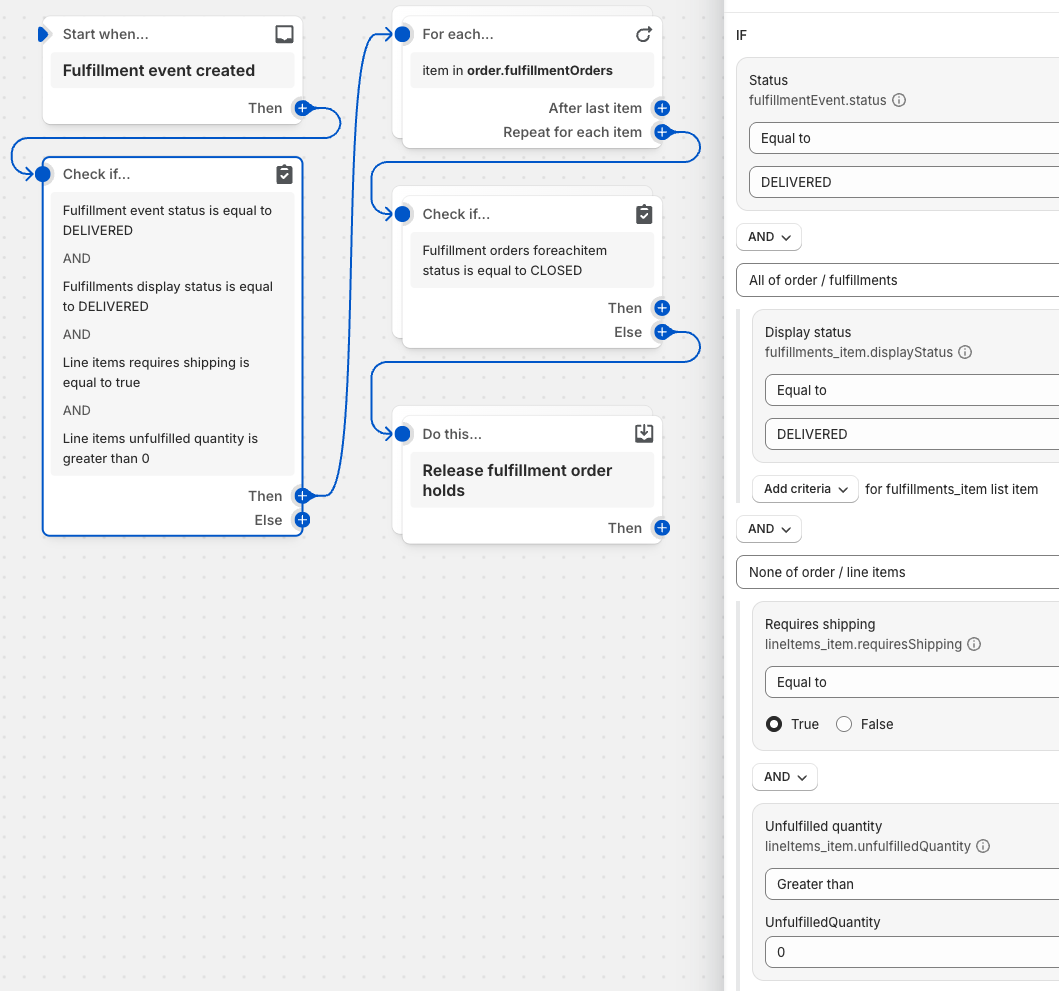This screenshot has width=1059, height=991.
Task: Open the Greater than operator dropdown
Action: (910, 884)
